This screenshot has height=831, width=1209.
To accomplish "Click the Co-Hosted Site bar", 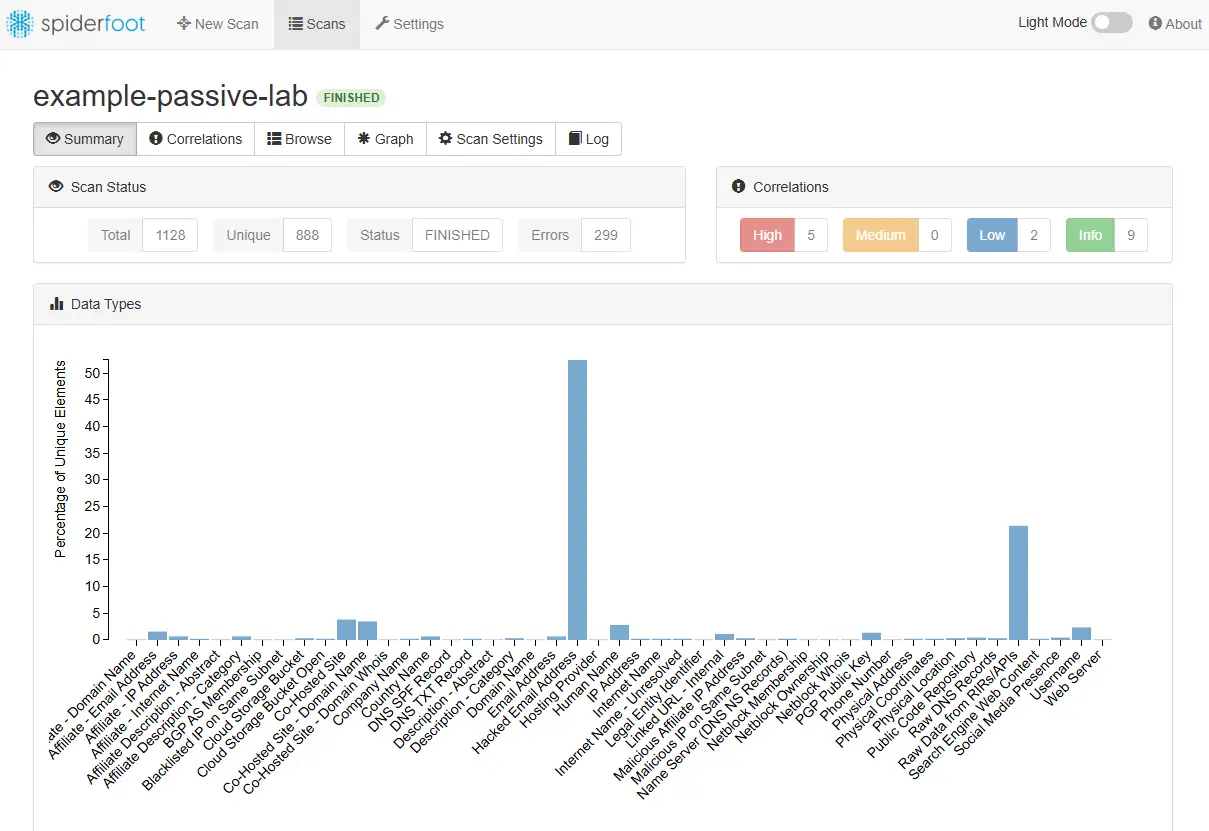I will (x=346, y=629).
